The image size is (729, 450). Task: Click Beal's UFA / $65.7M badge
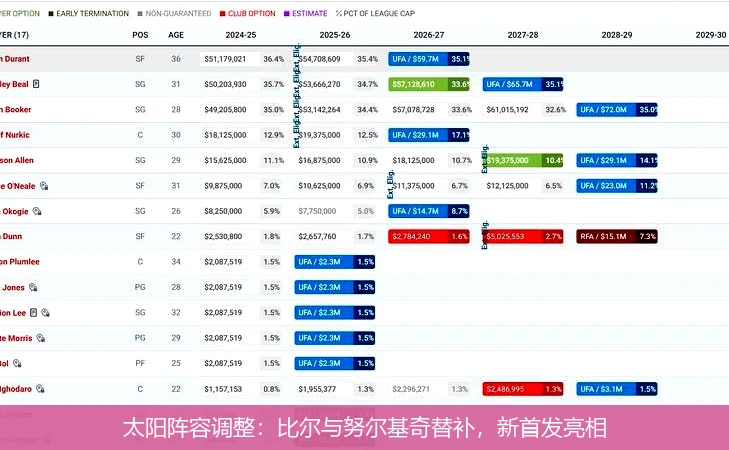pos(523,84)
